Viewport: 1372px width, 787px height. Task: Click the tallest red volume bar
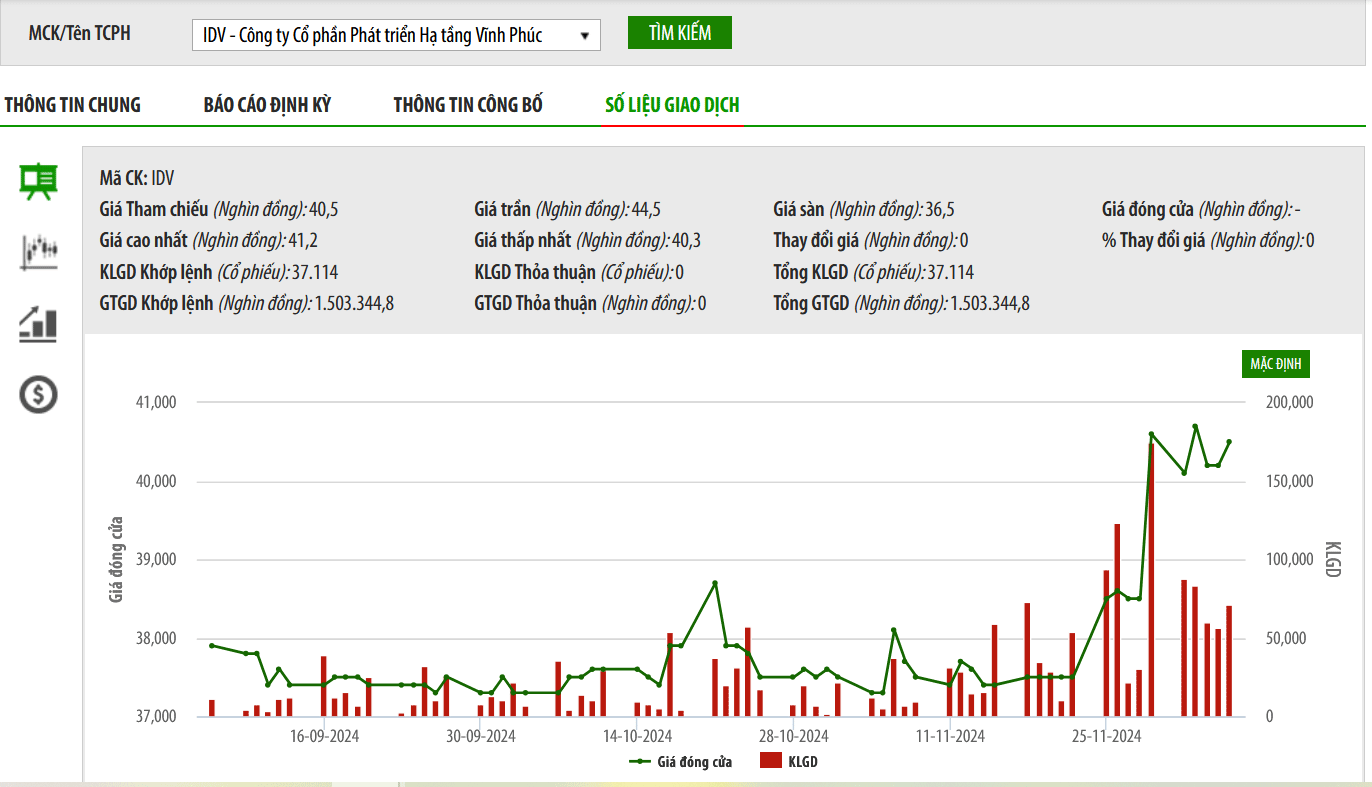coord(1151,580)
